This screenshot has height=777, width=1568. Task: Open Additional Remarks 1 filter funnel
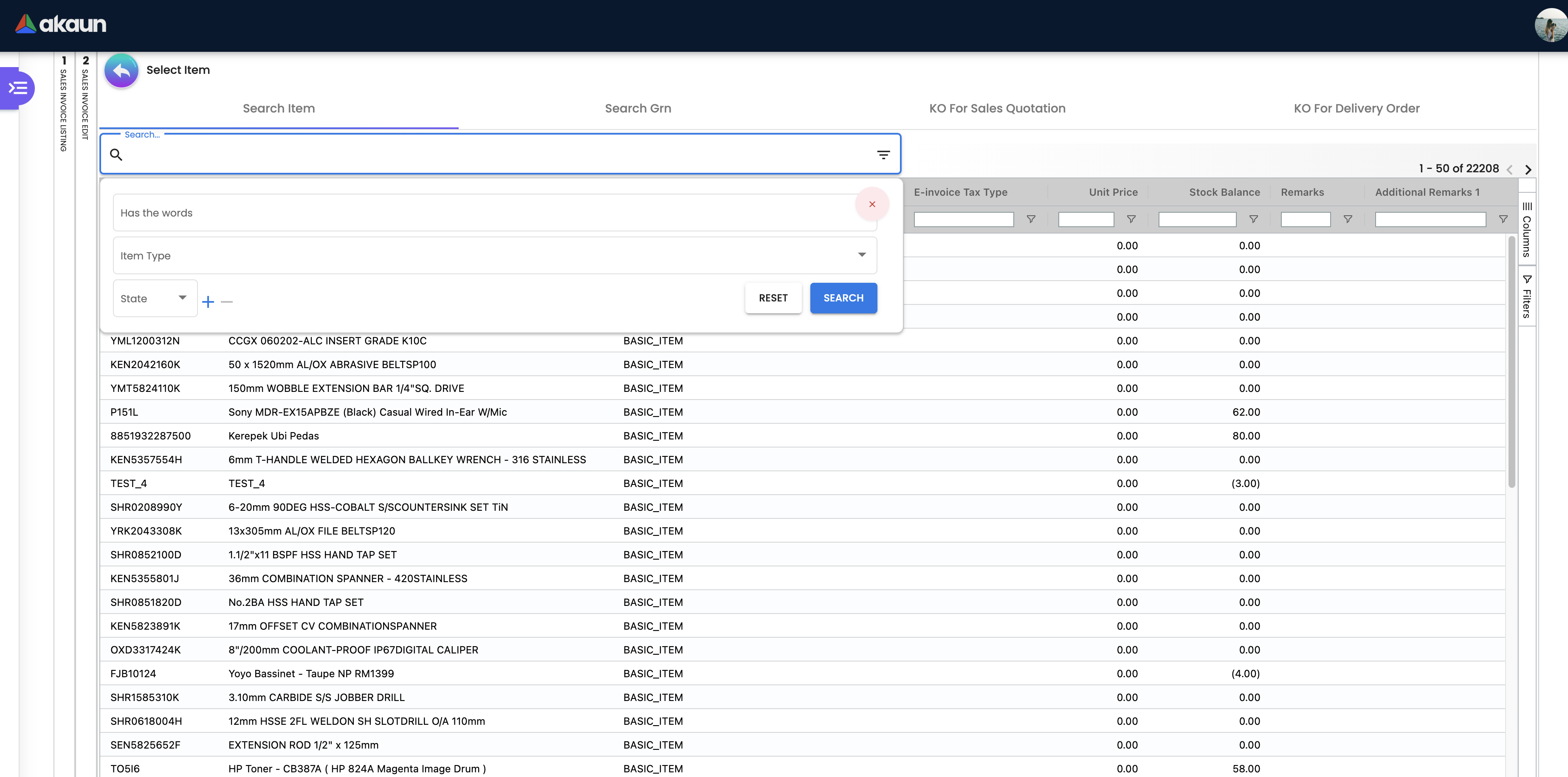coord(1503,219)
